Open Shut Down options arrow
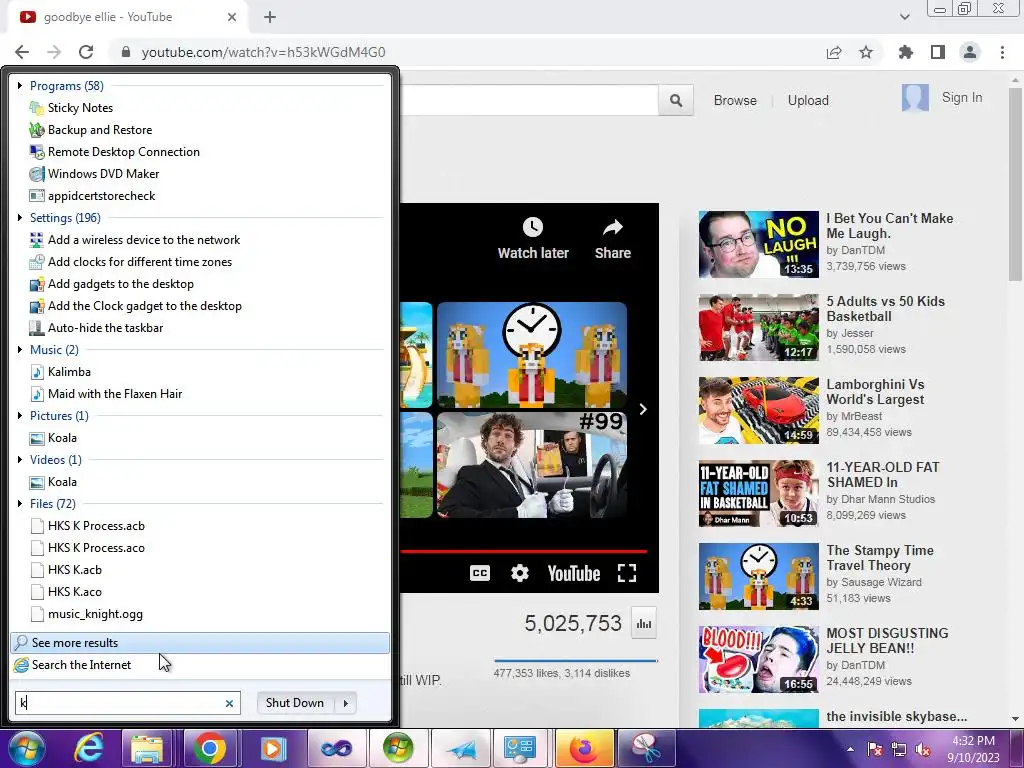 point(345,703)
